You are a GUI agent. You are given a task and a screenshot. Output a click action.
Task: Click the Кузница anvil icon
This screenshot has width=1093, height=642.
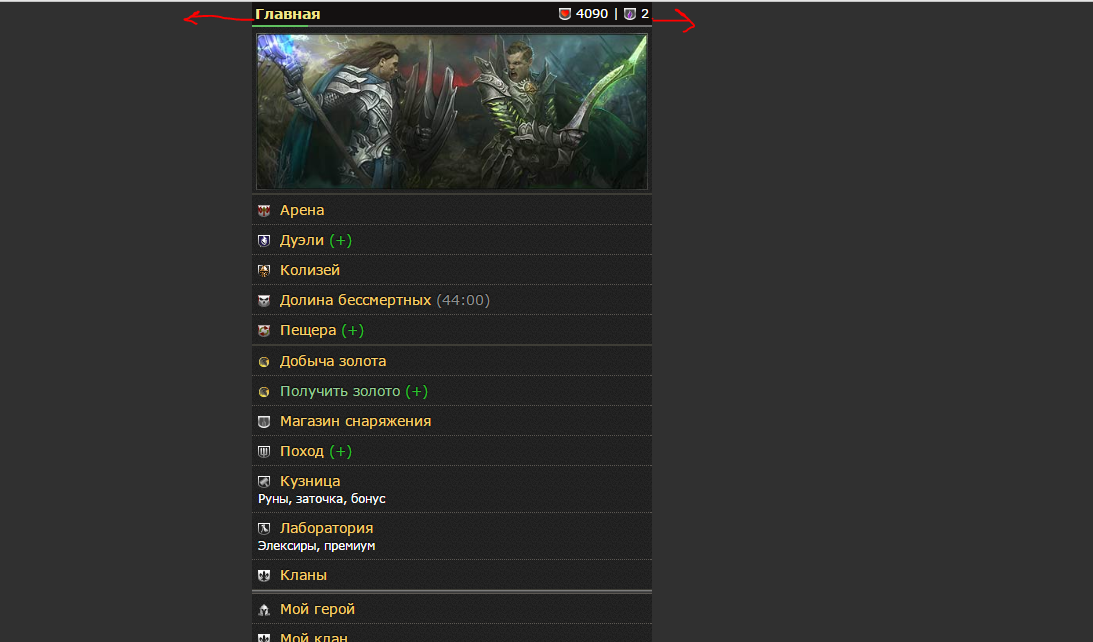point(264,482)
